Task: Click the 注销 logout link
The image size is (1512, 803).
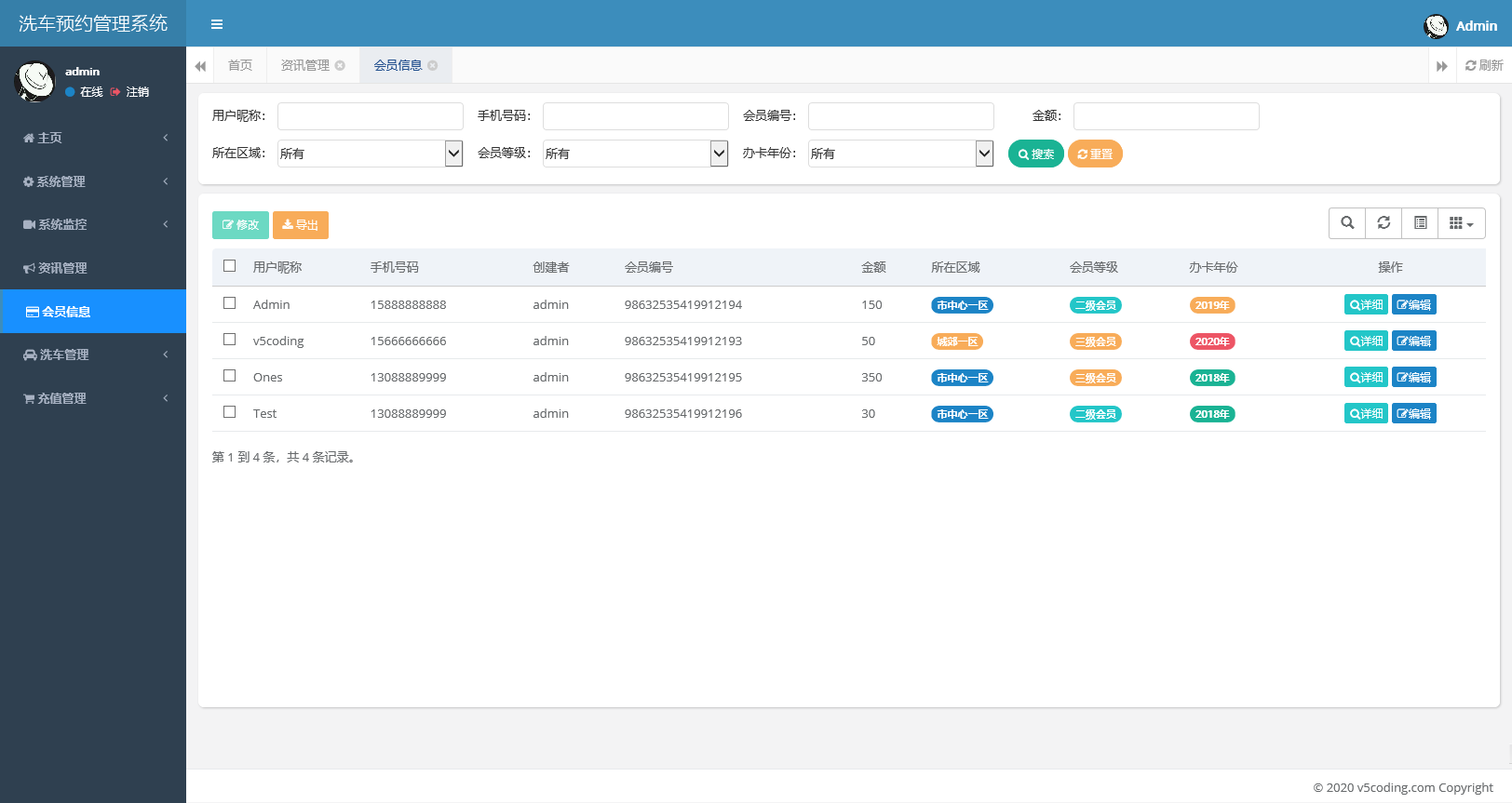Action: pyautogui.click(x=130, y=92)
